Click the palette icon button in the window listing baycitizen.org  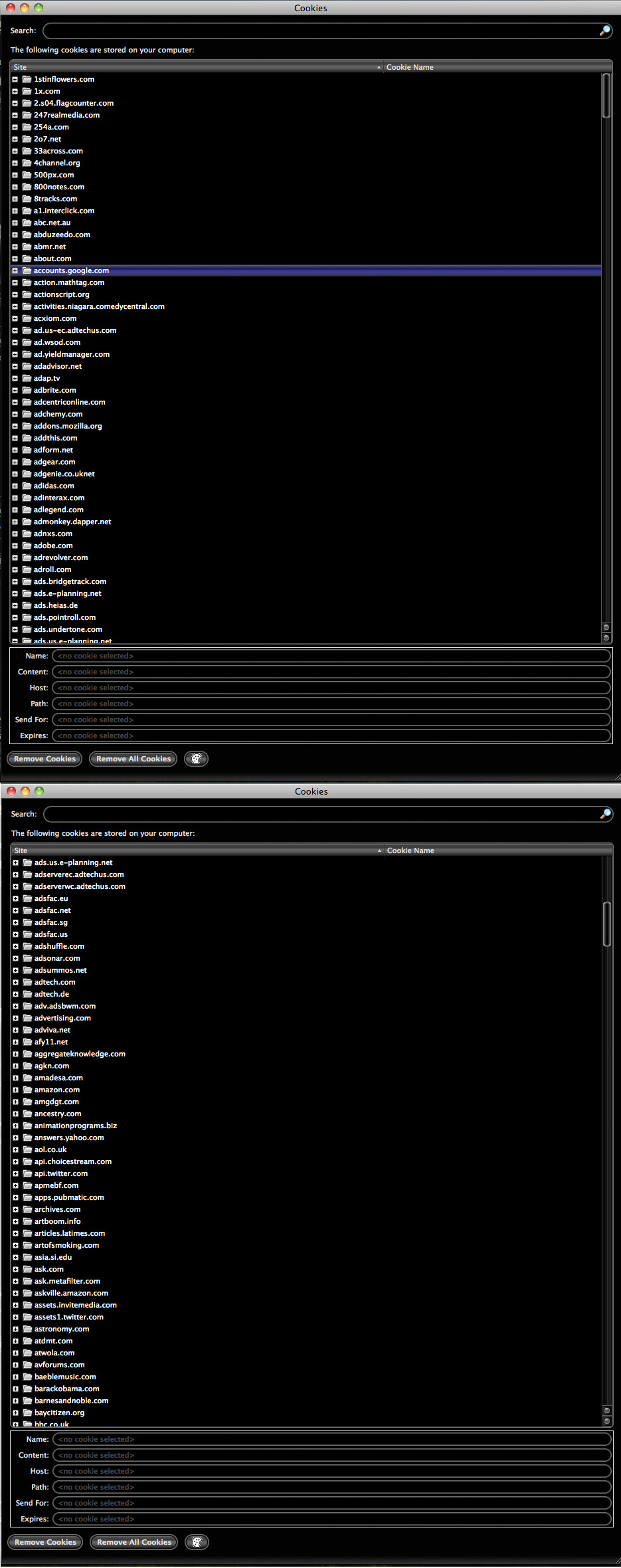click(197, 1542)
